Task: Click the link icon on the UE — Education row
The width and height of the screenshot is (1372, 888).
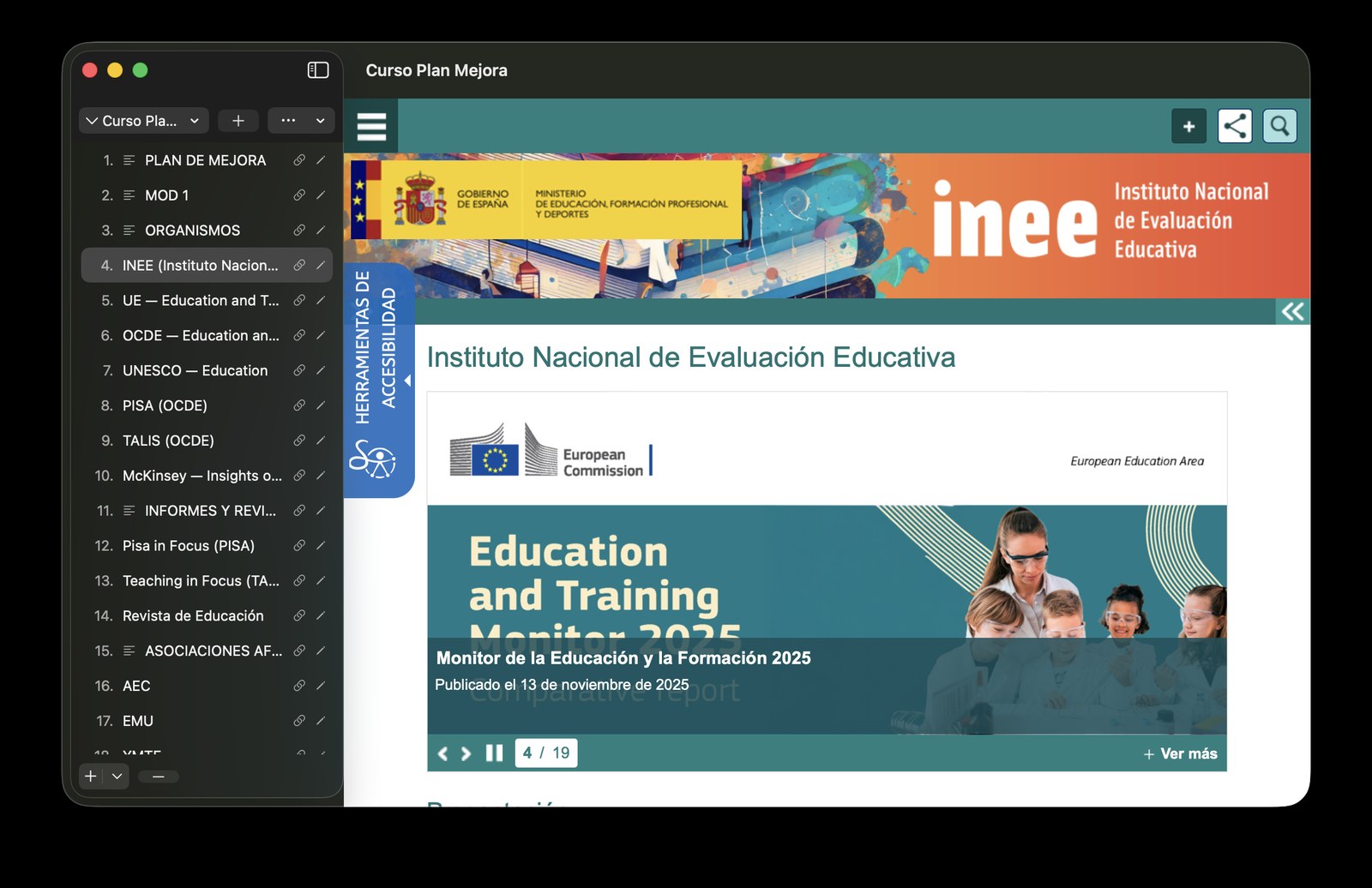Action: point(299,301)
